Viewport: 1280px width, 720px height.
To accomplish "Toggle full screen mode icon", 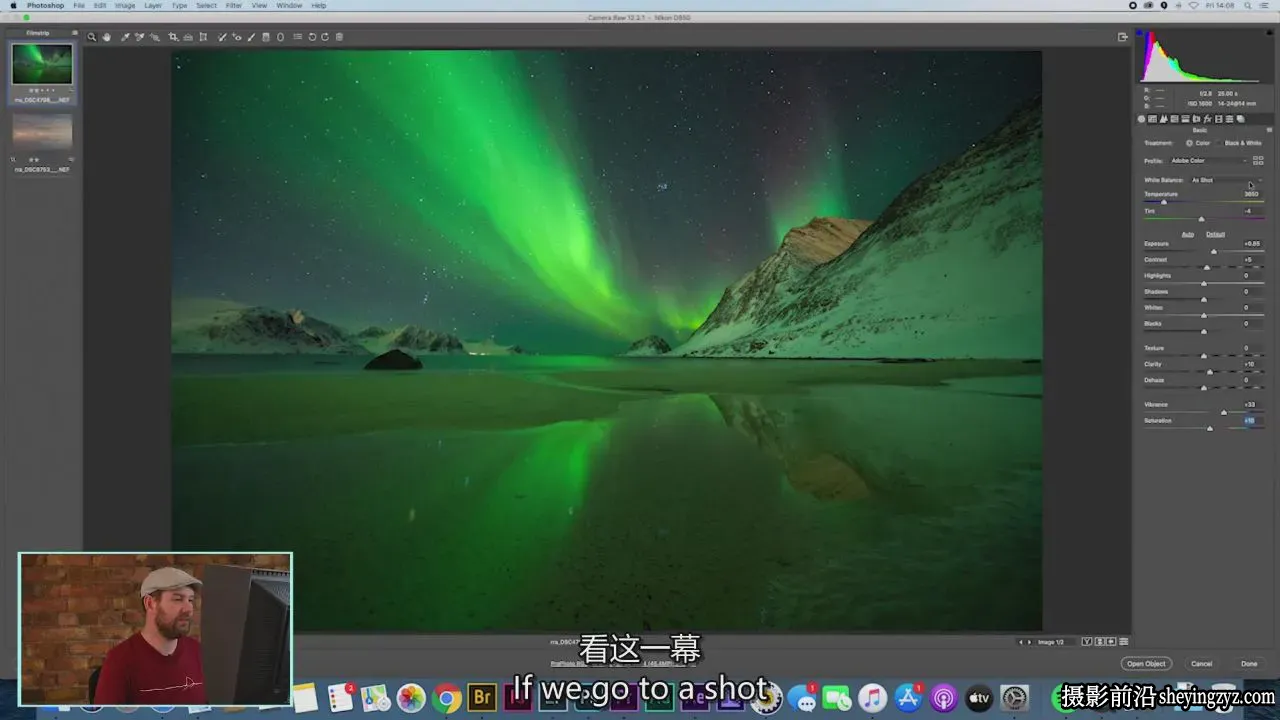I will [x=1122, y=37].
